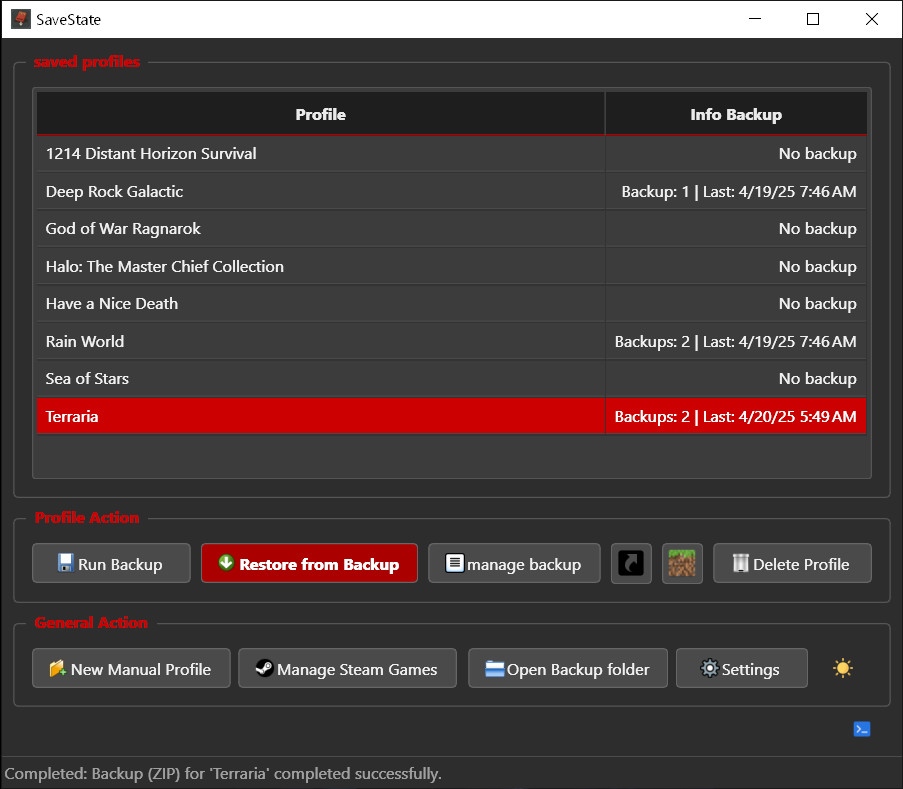Screen dimensions: 903x789
Task: Click the Info Backup column header
Action: 736,114
